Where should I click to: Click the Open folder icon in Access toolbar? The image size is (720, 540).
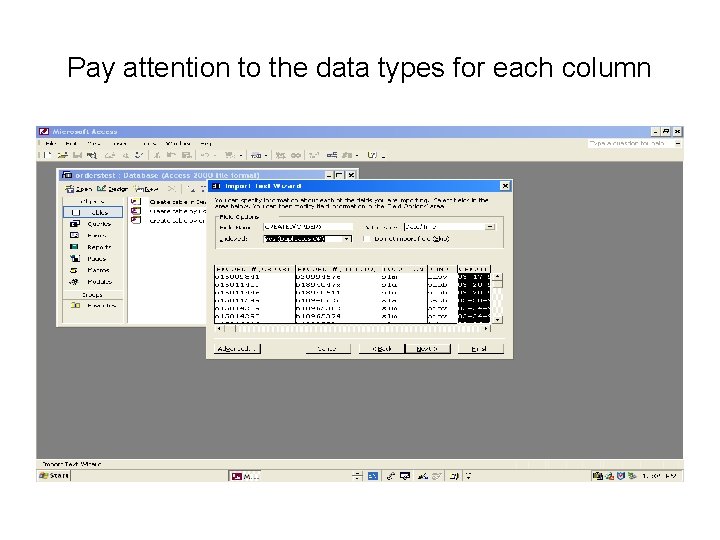coord(62,155)
